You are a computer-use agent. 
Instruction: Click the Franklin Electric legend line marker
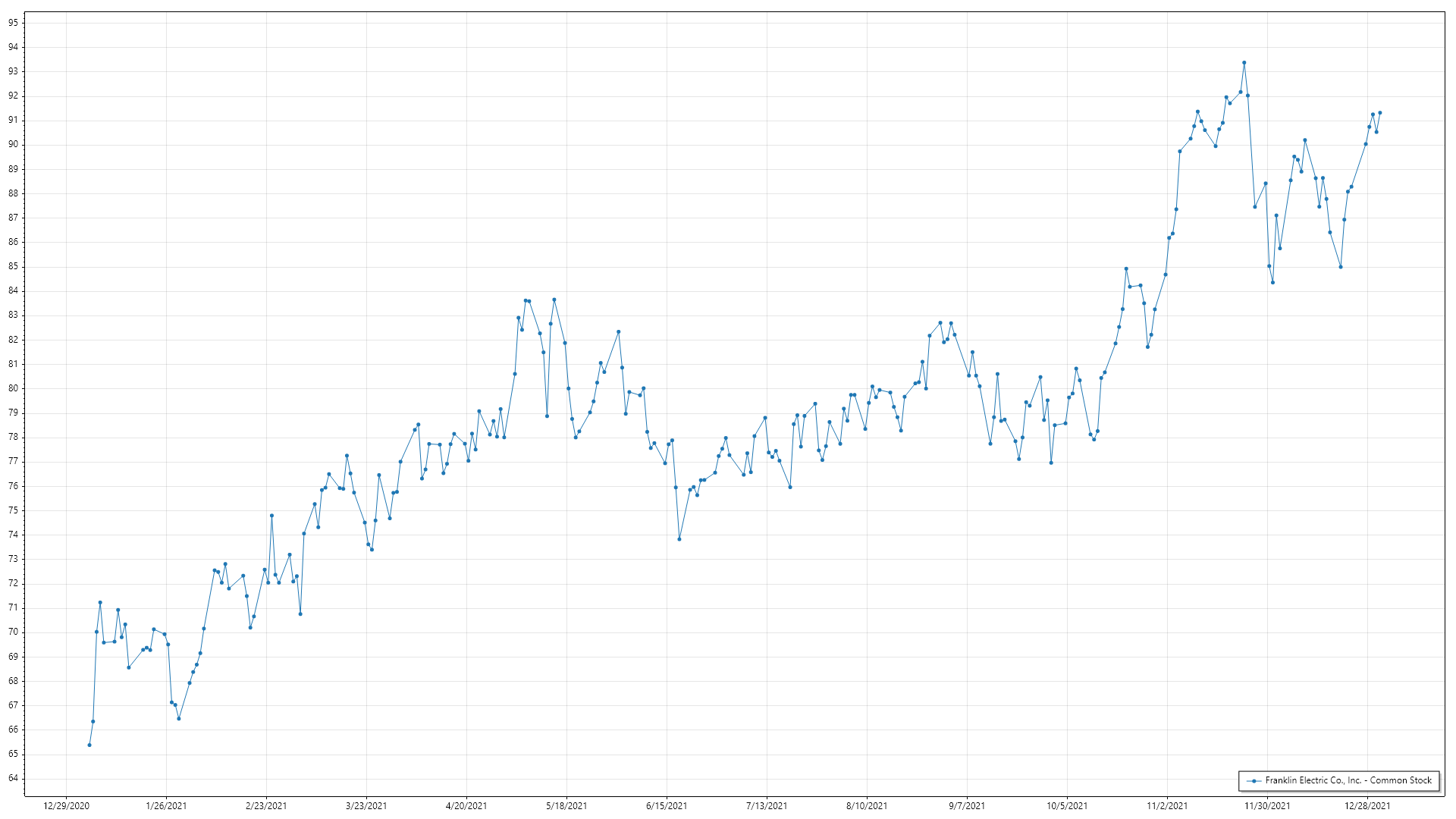[1254, 780]
